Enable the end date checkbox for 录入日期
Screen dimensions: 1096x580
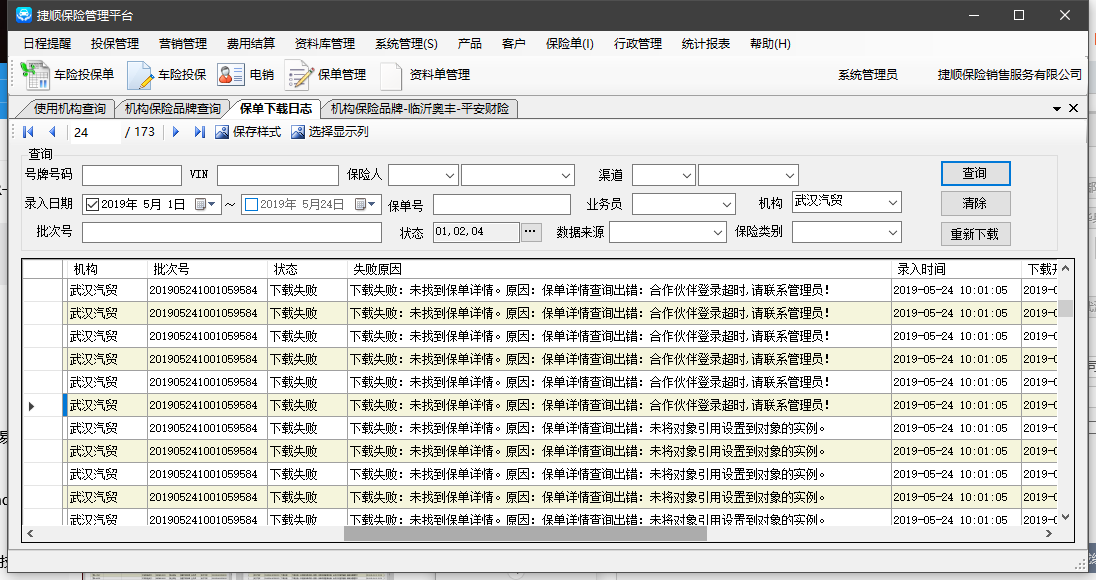(x=251, y=204)
